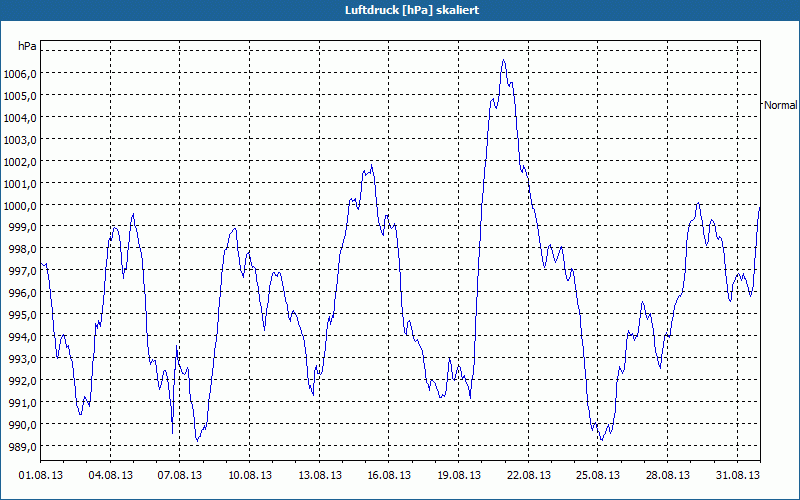Click the 997,0 axis value
Viewport: 800px width, 500px height.
[22, 271]
